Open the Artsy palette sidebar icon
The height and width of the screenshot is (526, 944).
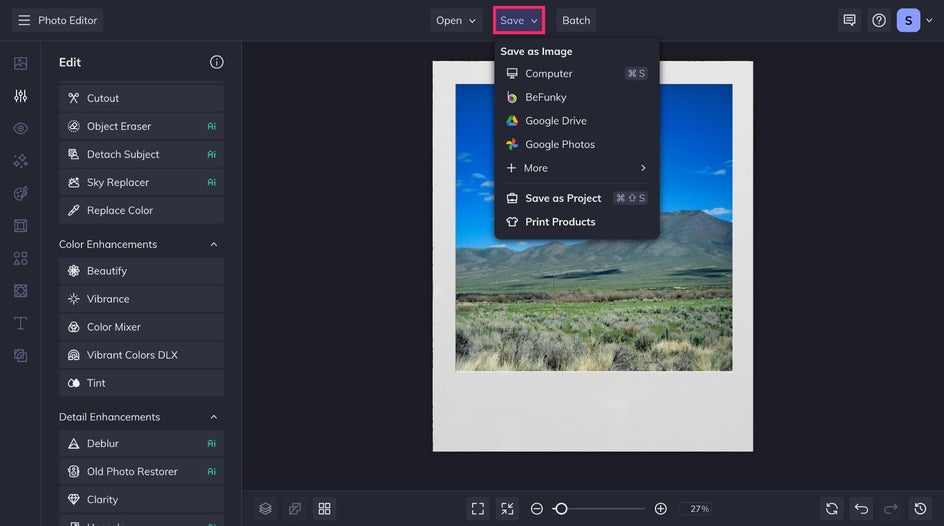point(20,193)
